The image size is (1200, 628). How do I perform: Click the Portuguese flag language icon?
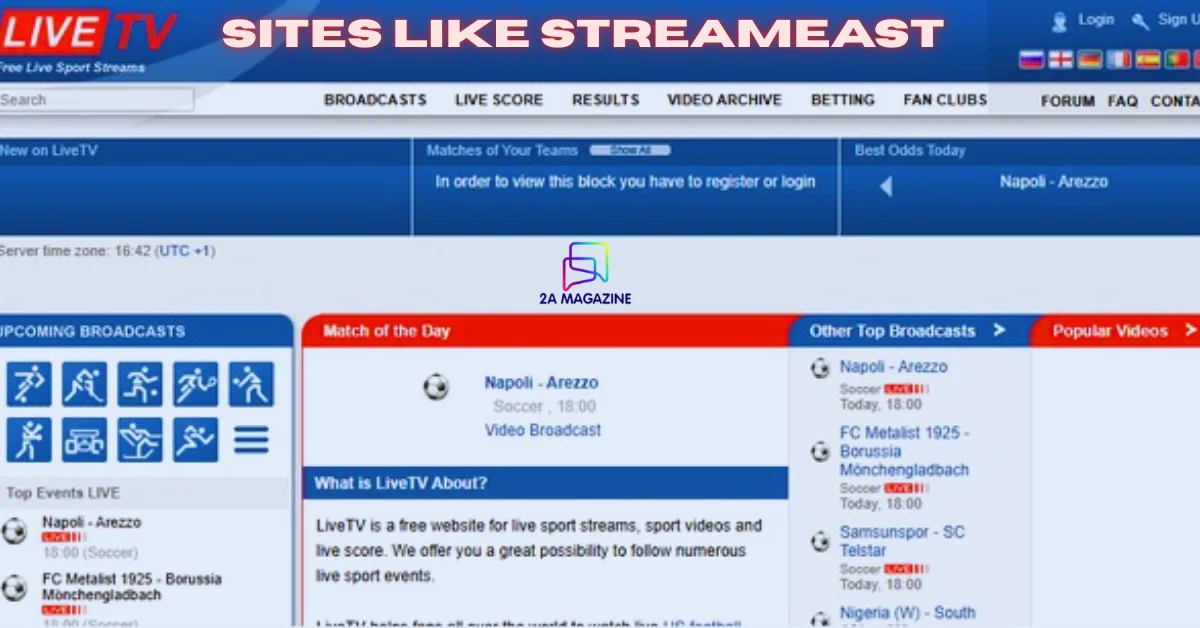(1177, 59)
